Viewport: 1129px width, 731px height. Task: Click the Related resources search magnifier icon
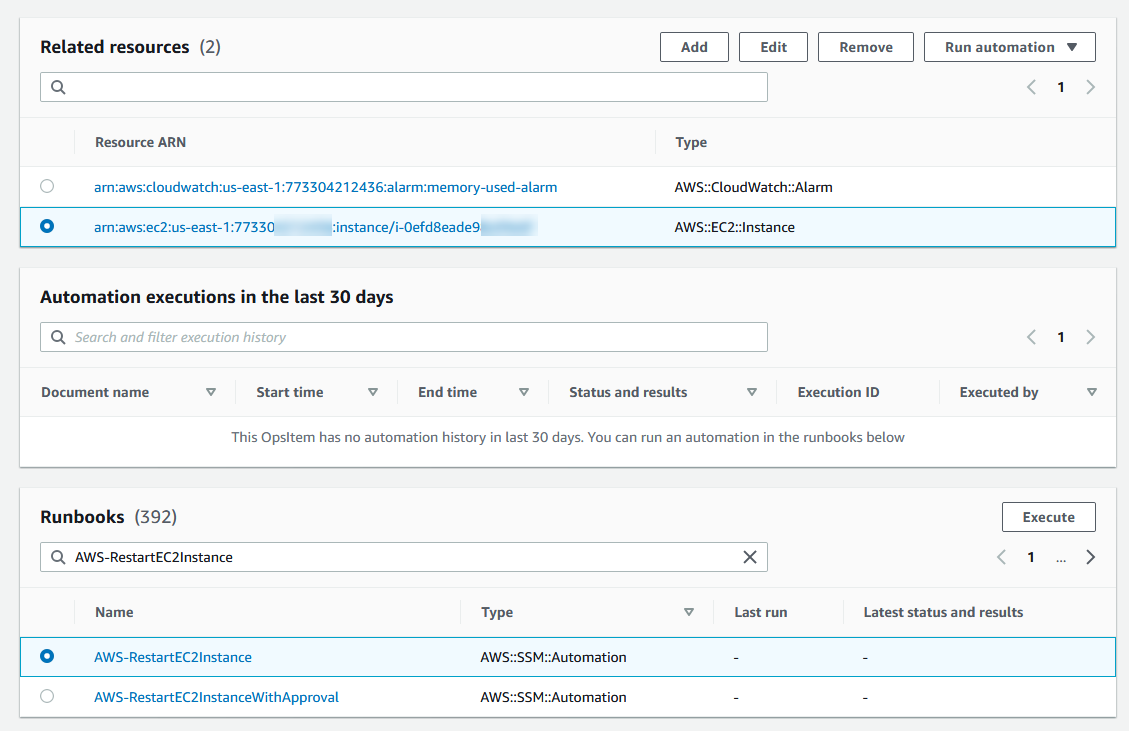pyautogui.click(x=58, y=87)
